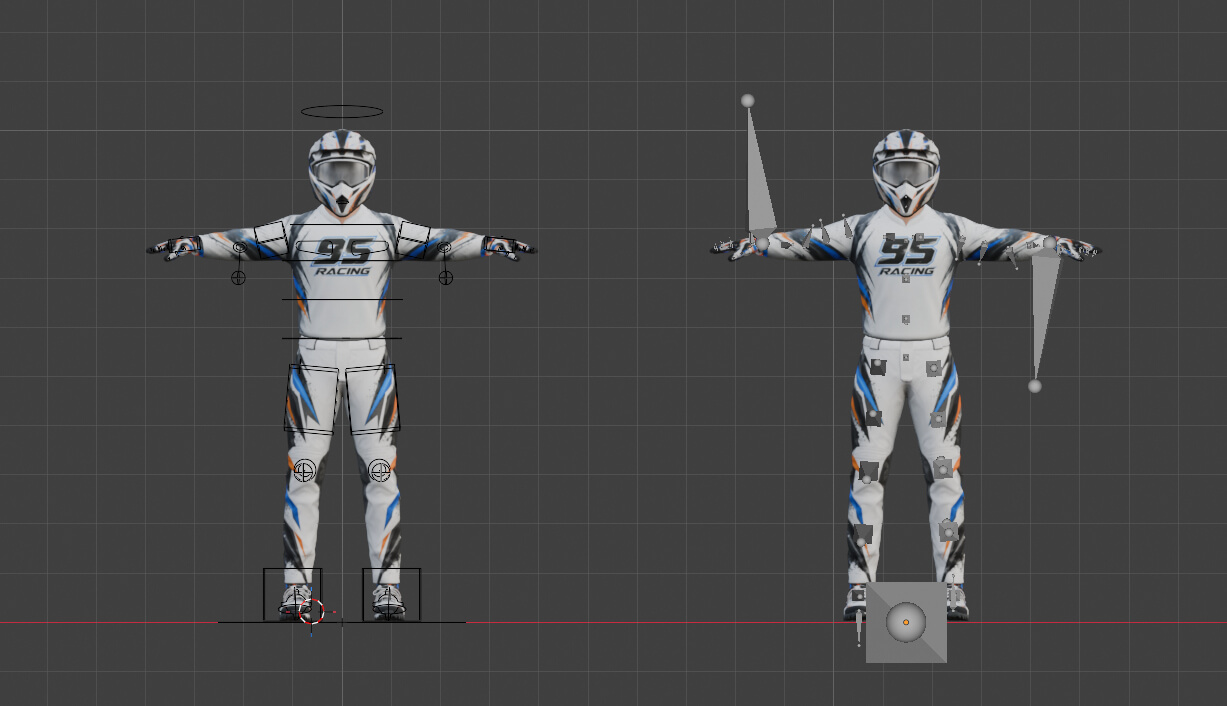Select the small thin bone below right figure's boot
1227x706 pixels.
point(860,627)
